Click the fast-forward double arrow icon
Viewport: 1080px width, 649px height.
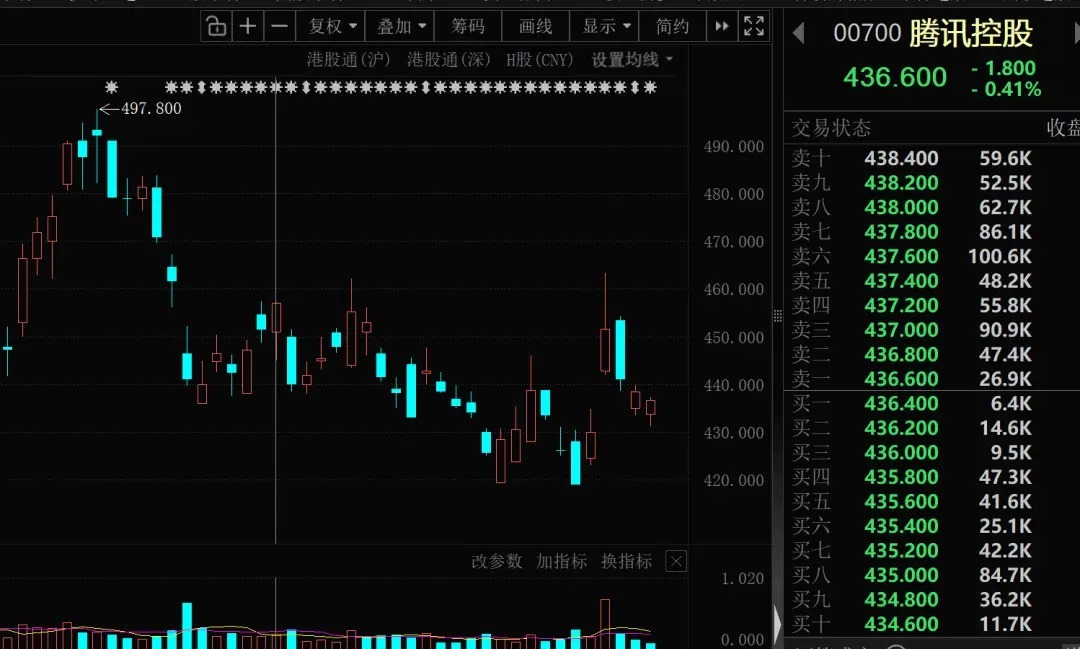coord(721,26)
